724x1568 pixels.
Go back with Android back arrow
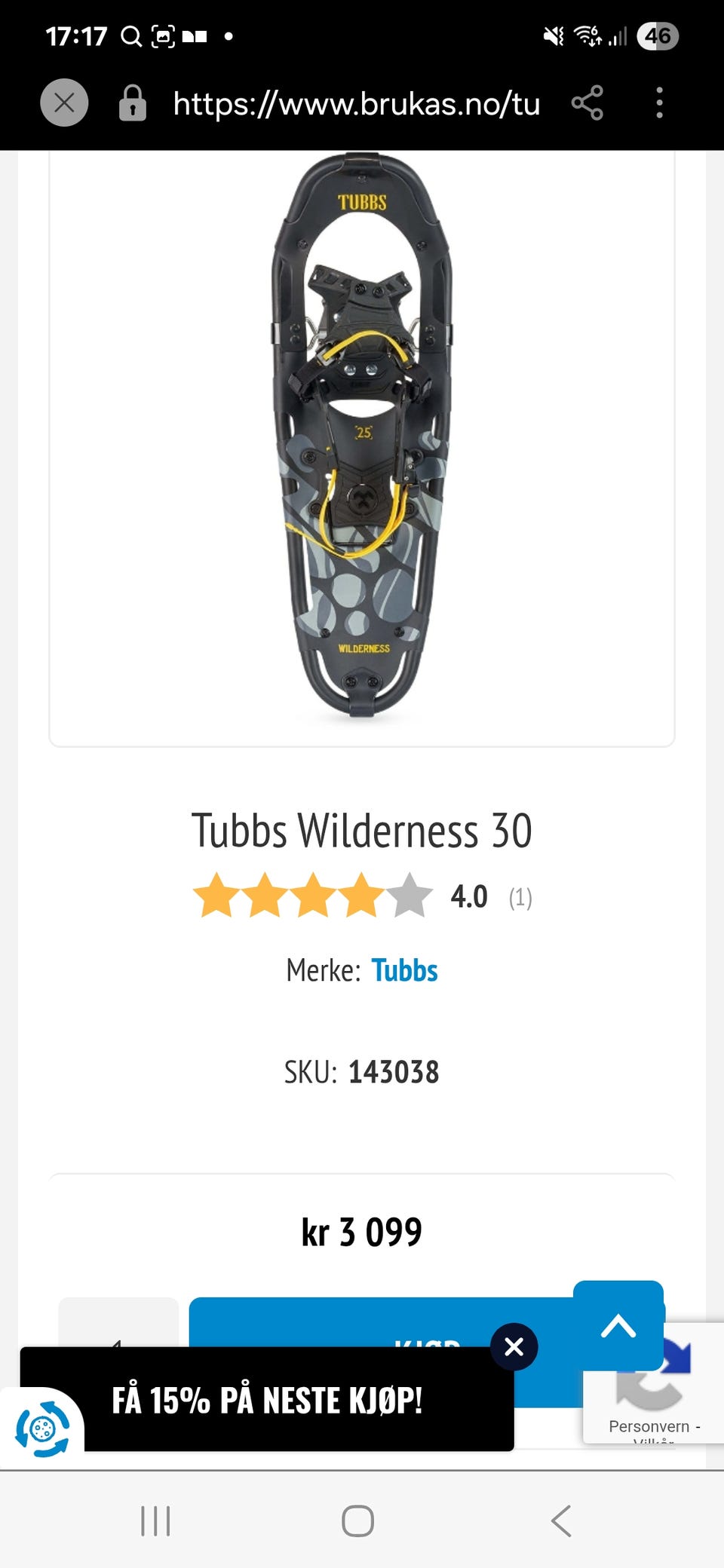(561, 1521)
